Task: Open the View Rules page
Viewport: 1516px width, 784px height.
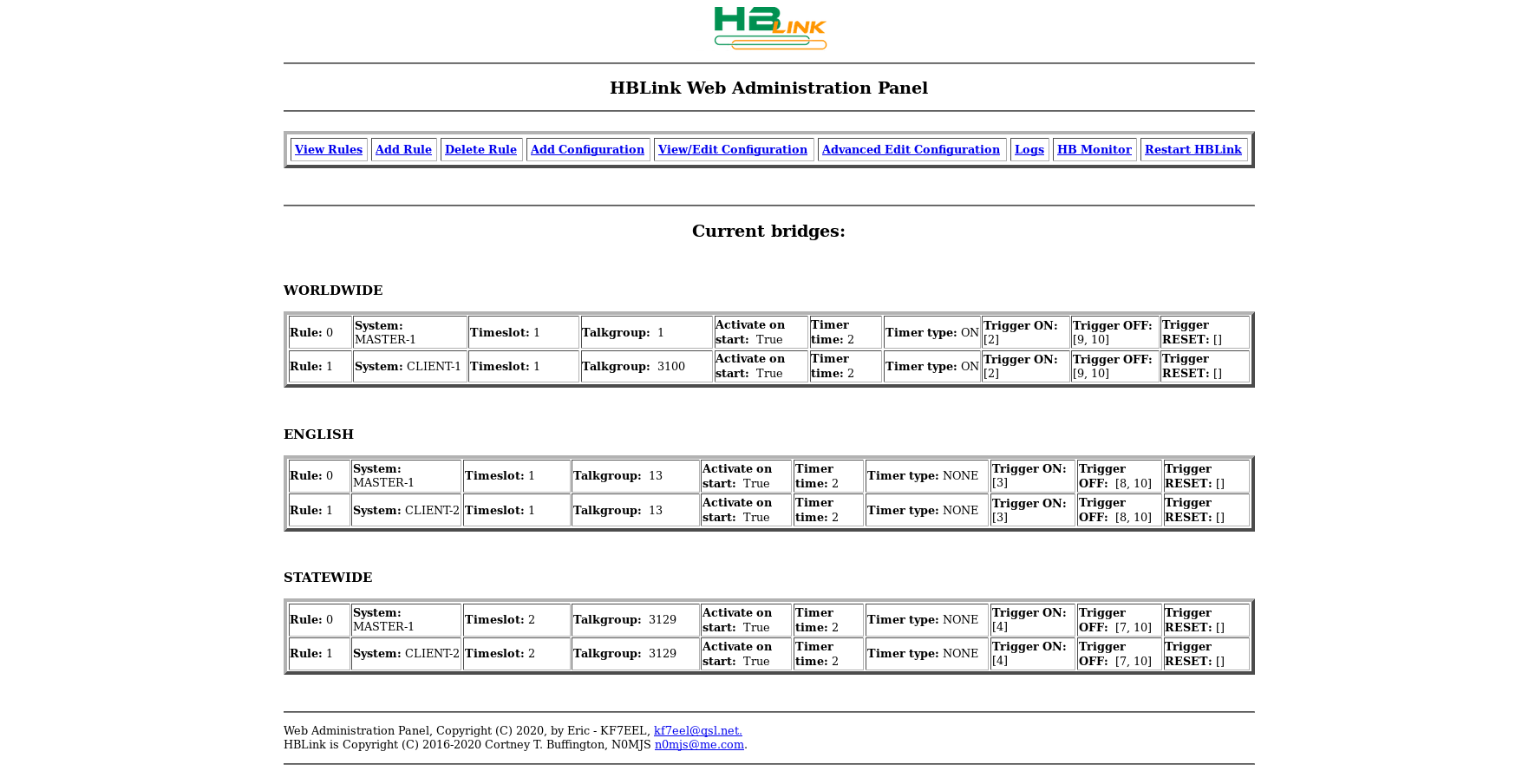Action: 329,150
